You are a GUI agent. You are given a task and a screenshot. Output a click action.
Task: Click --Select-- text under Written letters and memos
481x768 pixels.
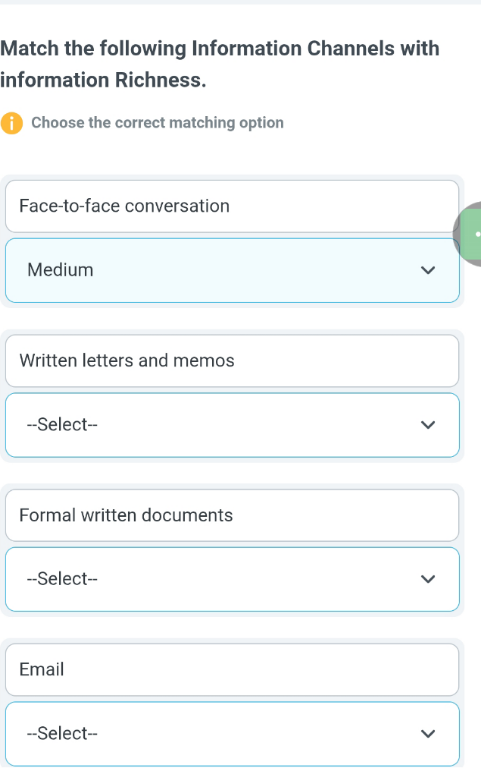[62, 424]
